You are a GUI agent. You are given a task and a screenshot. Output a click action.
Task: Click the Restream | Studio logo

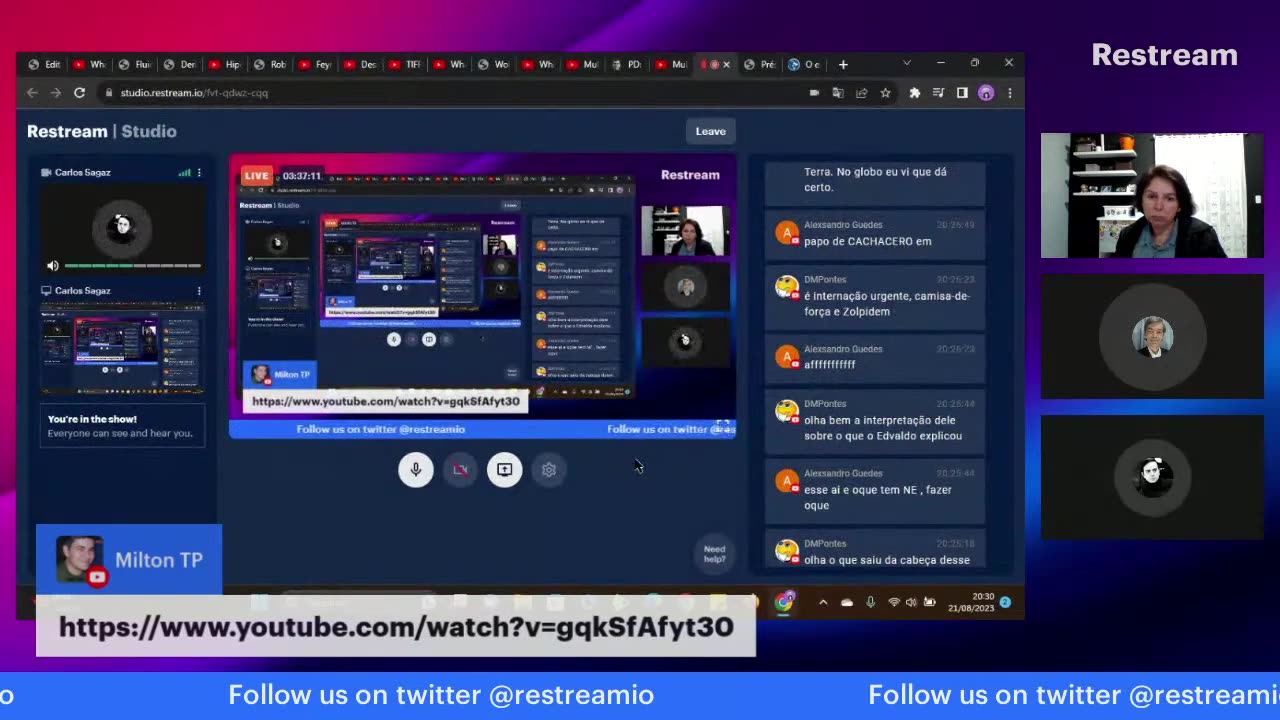[x=101, y=131]
